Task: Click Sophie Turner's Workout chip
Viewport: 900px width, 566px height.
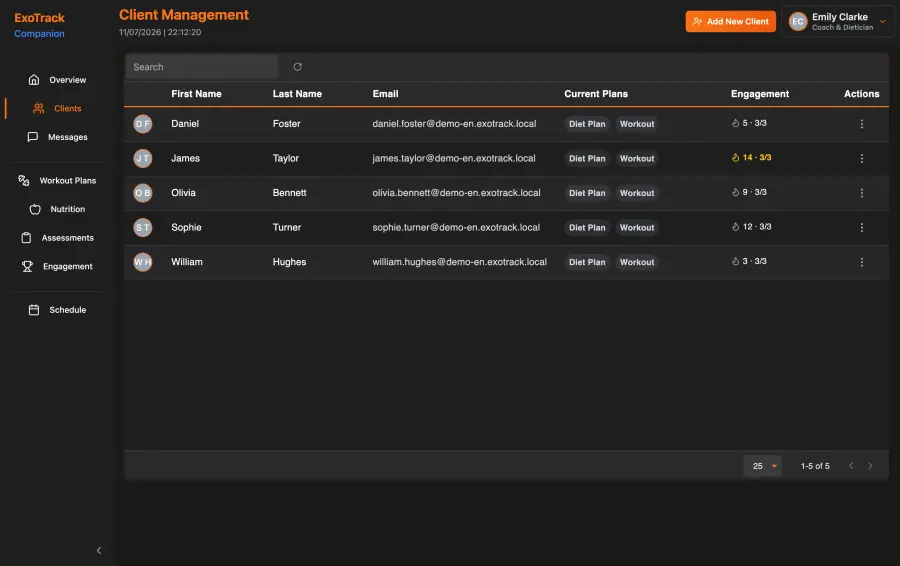Action: [x=637, y=227]
